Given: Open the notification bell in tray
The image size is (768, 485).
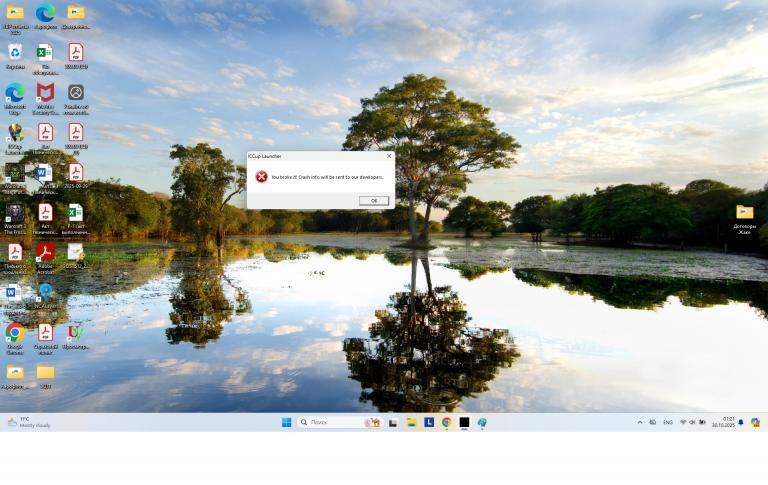Looking at the screenshot, I should pyautogui.click(x=741, y=422).
